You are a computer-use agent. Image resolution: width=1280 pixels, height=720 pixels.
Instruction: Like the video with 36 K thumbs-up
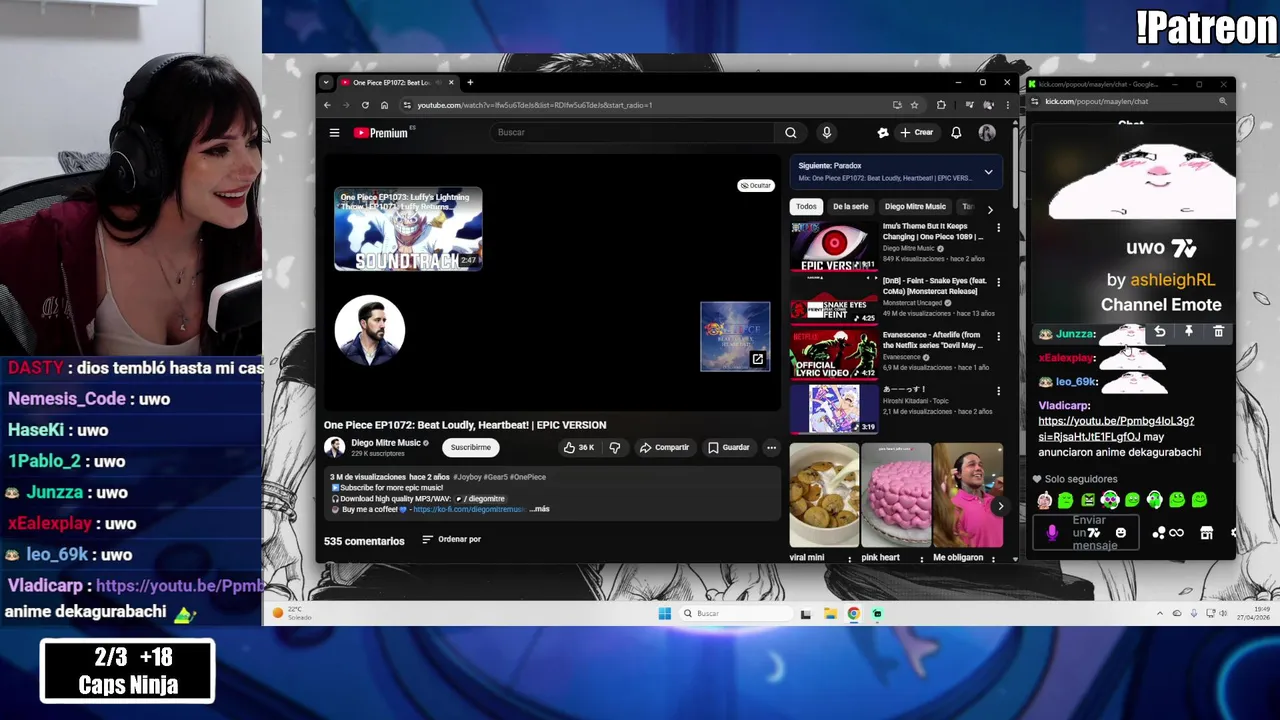click(x=578, y=447)
